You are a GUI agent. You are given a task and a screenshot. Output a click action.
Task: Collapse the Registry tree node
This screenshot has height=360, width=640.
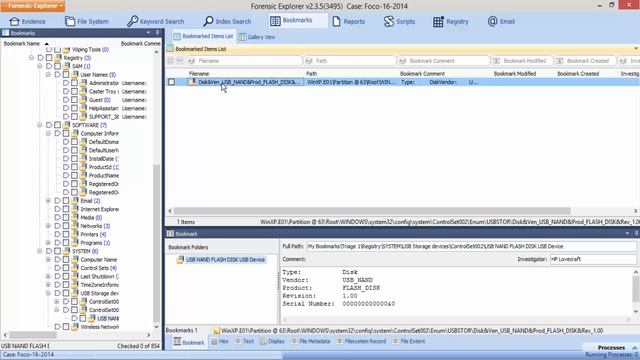pos(31,58)
